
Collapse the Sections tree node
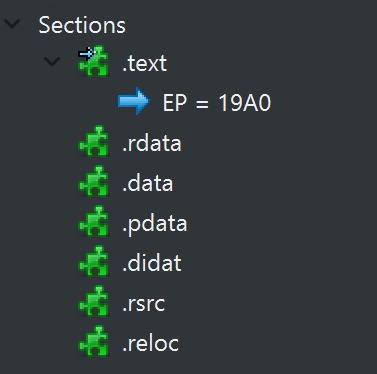(12, 24)
